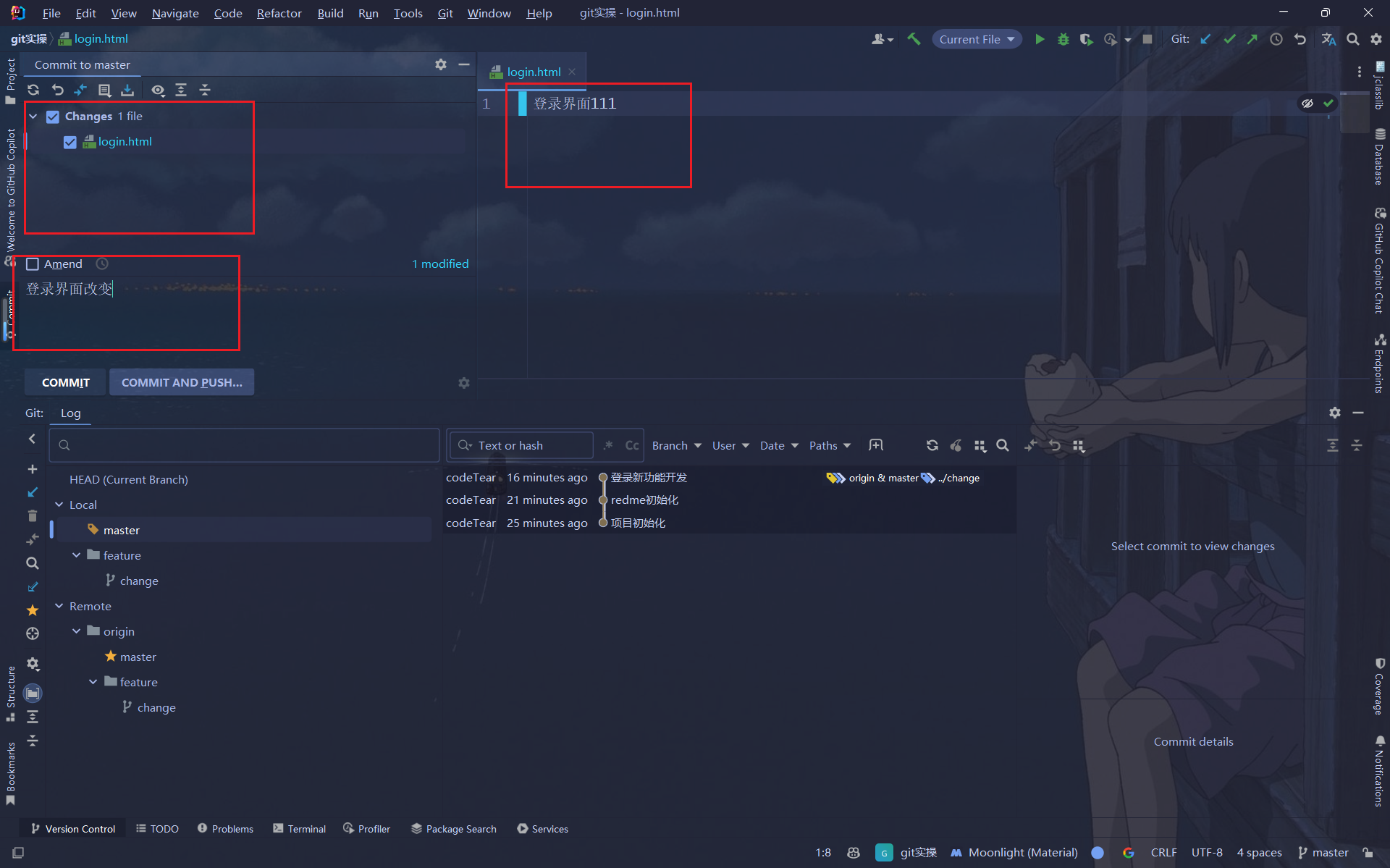Uncheck the login.html file checkbox
The width and height of the screenshot is (1390, 868).
point(69,142)
